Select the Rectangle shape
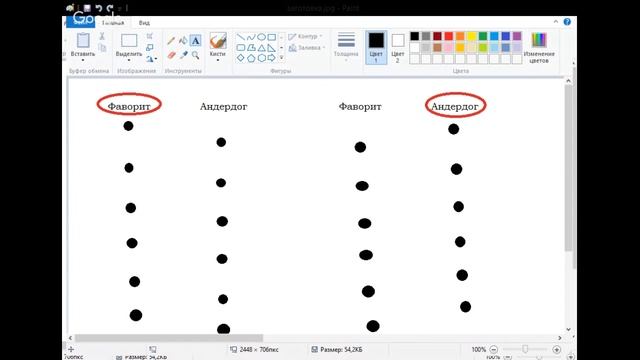Screen dimensions: 640x360 click(271, 37)
